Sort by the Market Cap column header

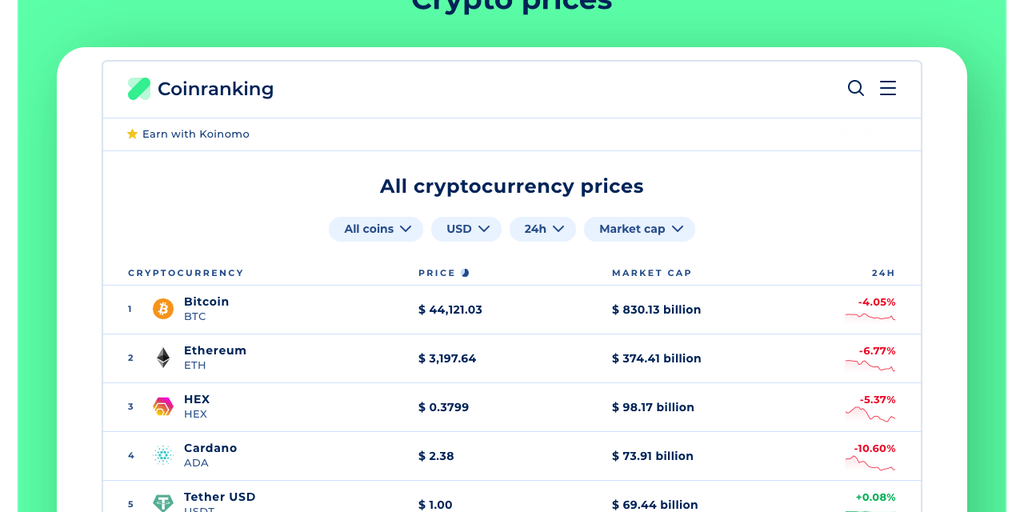(651, 273)
